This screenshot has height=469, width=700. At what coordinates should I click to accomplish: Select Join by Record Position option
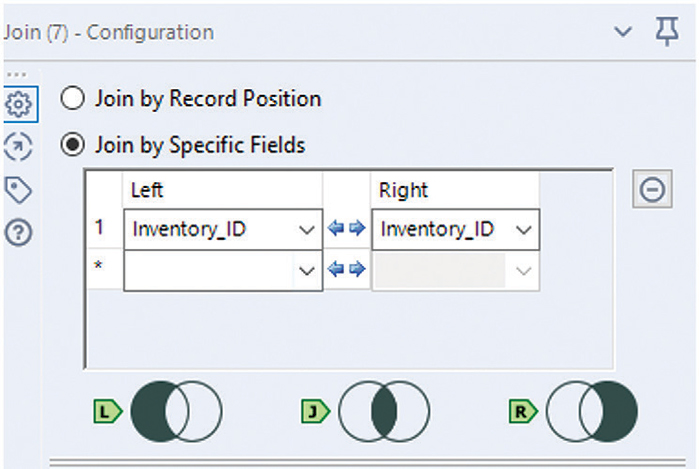coord(73,99)
